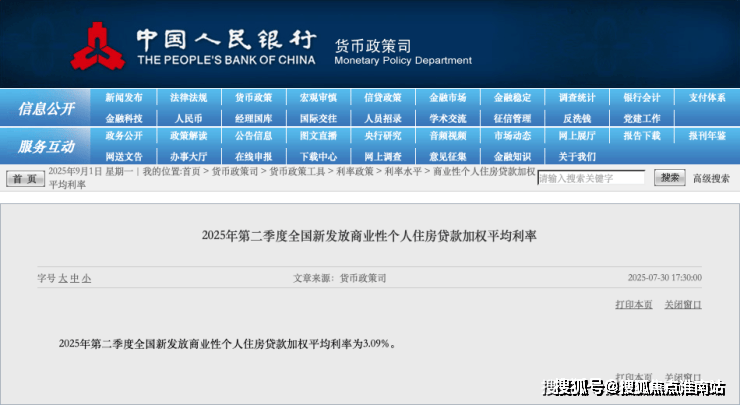740x405 pixels.
Task: Open 公告信息 link
Action: click(x=253, y=136)
